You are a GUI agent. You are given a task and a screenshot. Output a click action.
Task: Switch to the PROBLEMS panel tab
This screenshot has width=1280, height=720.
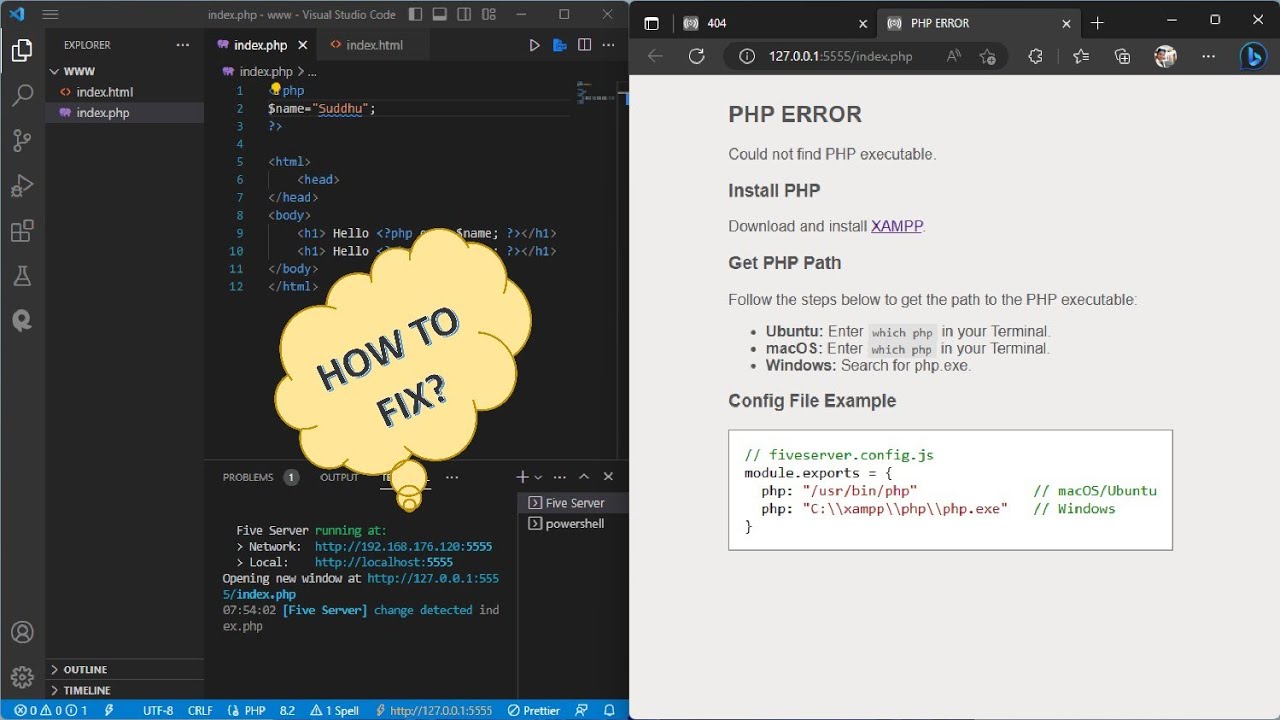[x=259, y=477]
